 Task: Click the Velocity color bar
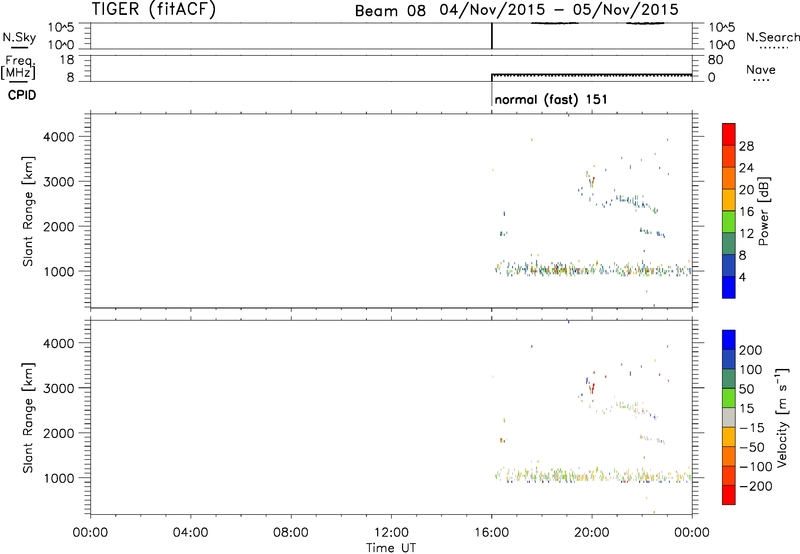[729, 417]
